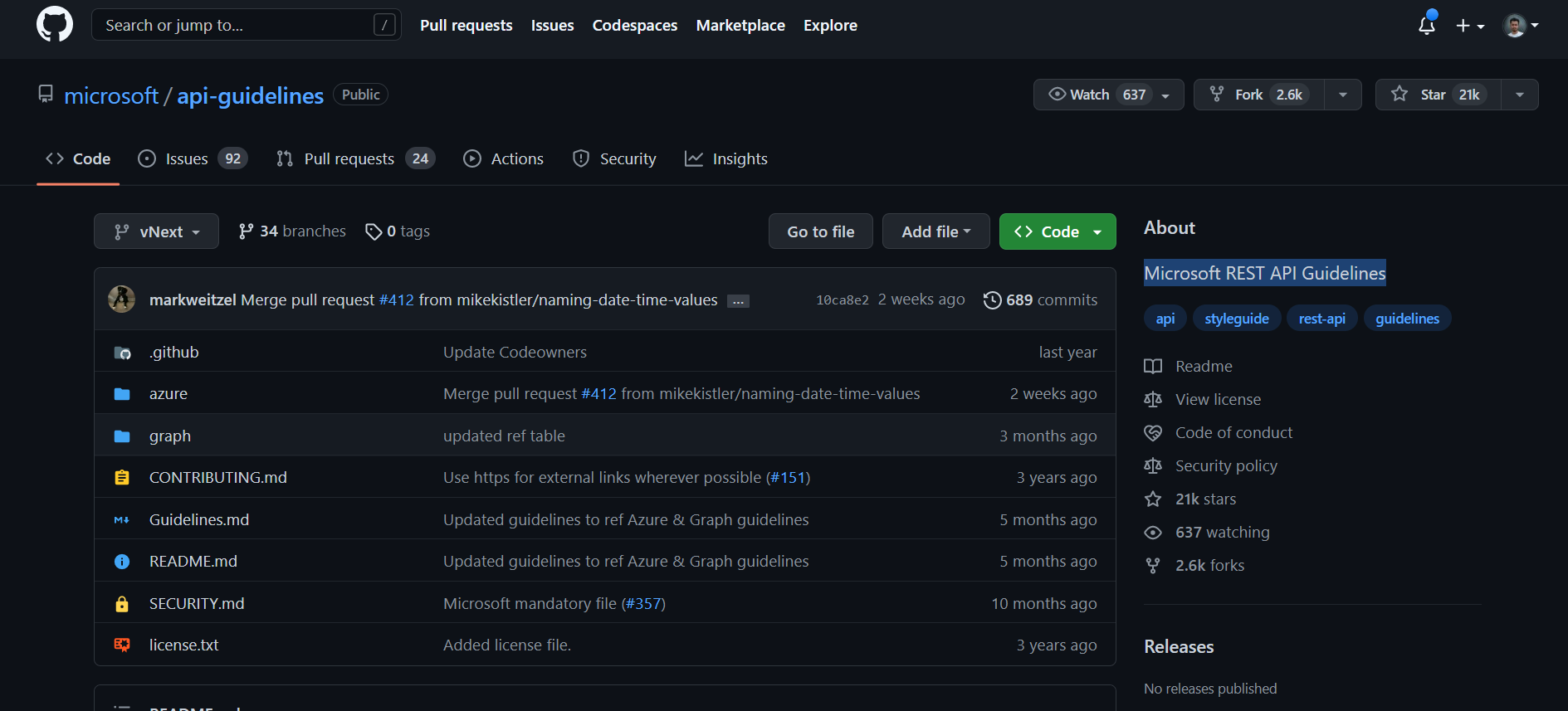The height and width of the screenshot is (711, 1568).
Task: Select the Actions tab
Action: [503, 158]
